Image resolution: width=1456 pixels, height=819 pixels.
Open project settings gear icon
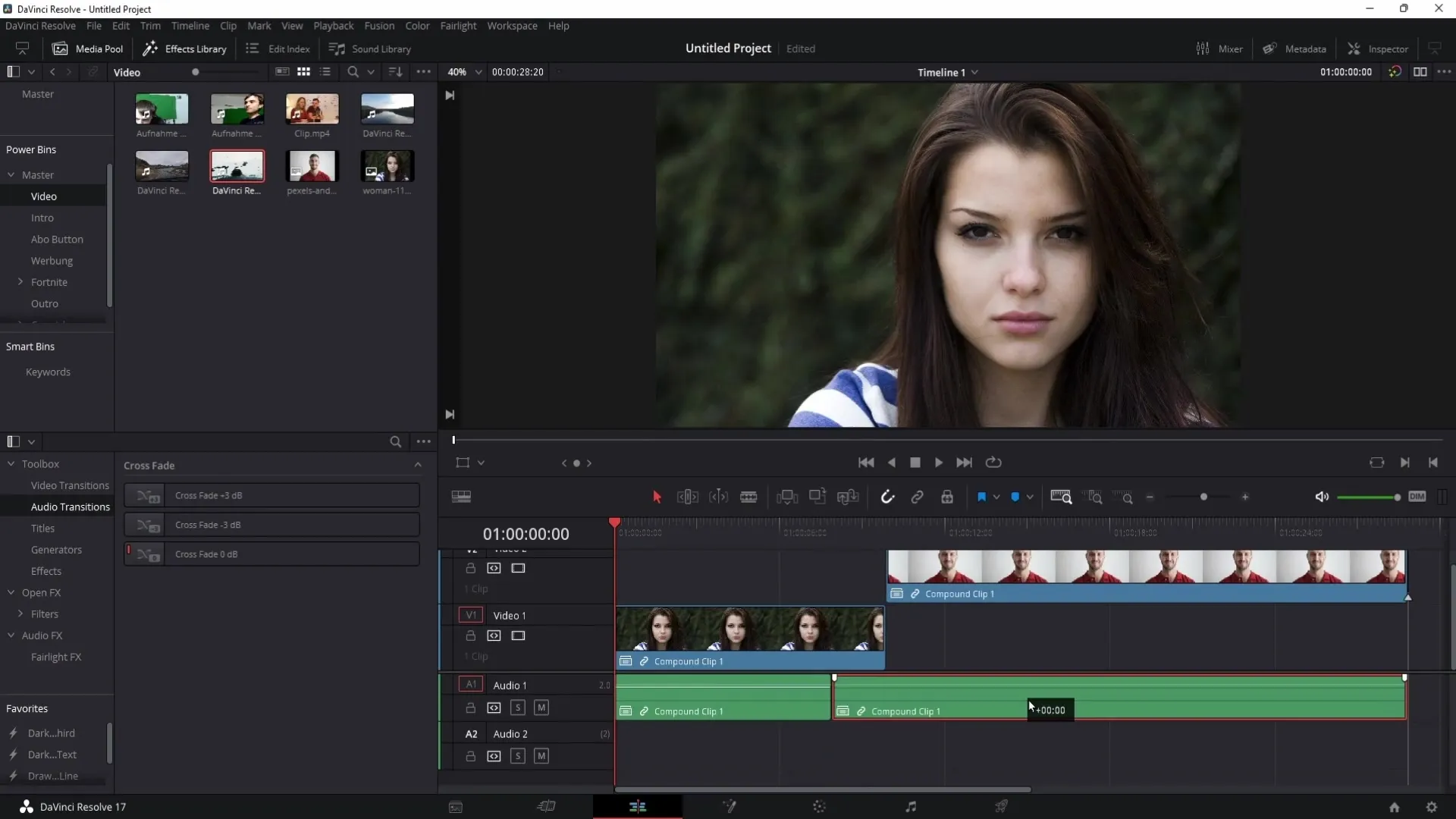1432,808
